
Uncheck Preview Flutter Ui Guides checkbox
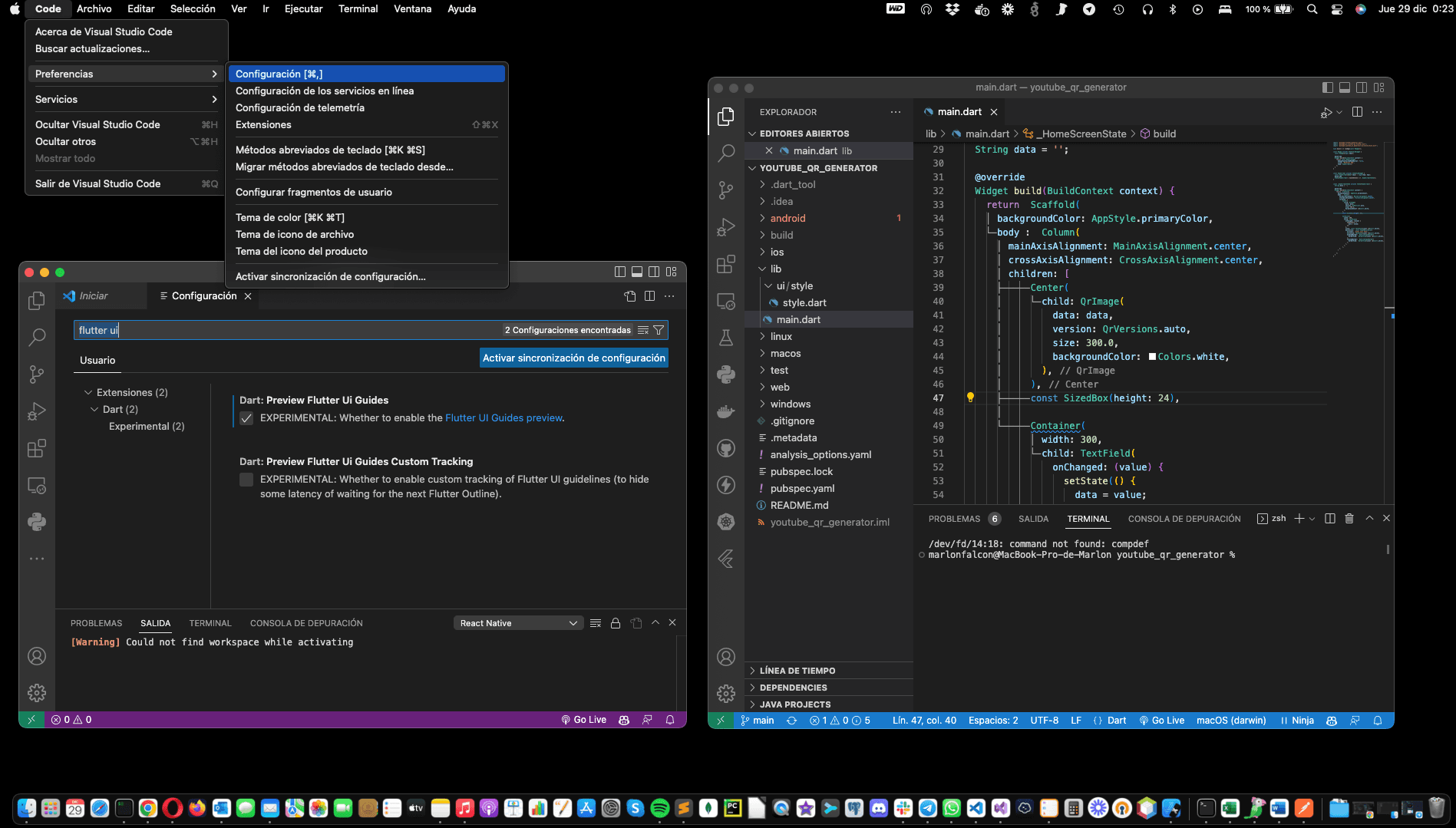click(x=246, y=418)
